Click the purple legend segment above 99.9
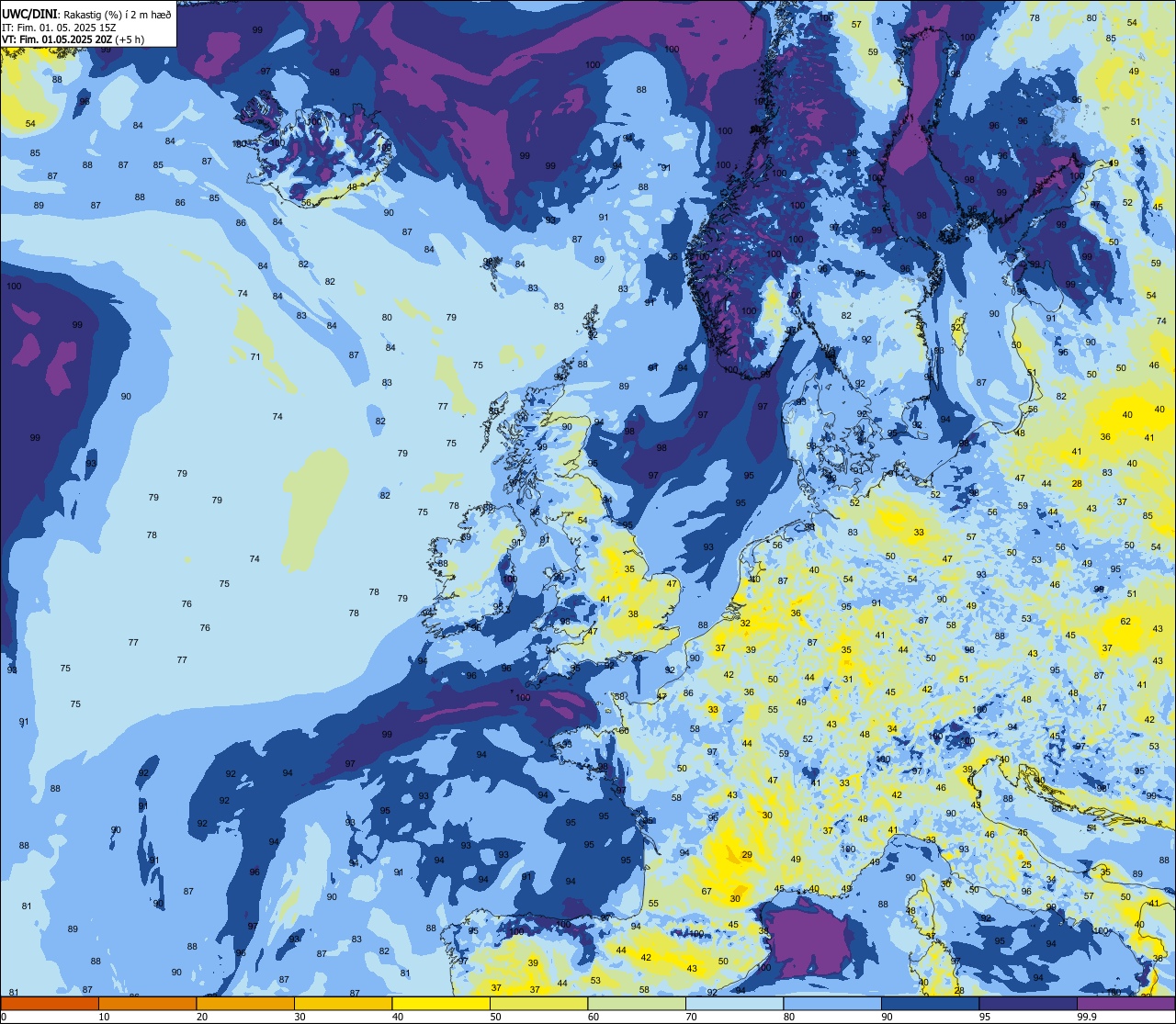 1126,1004
